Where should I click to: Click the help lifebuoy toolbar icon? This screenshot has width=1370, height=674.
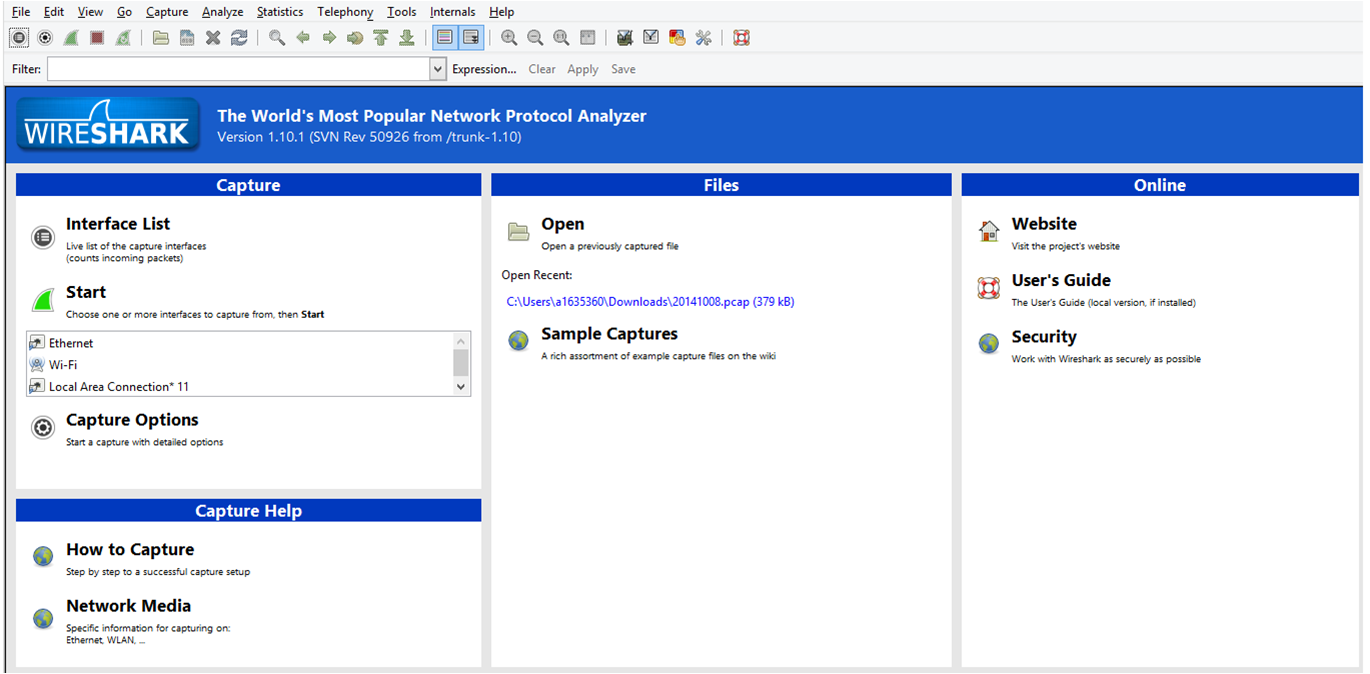coord(741,38)
